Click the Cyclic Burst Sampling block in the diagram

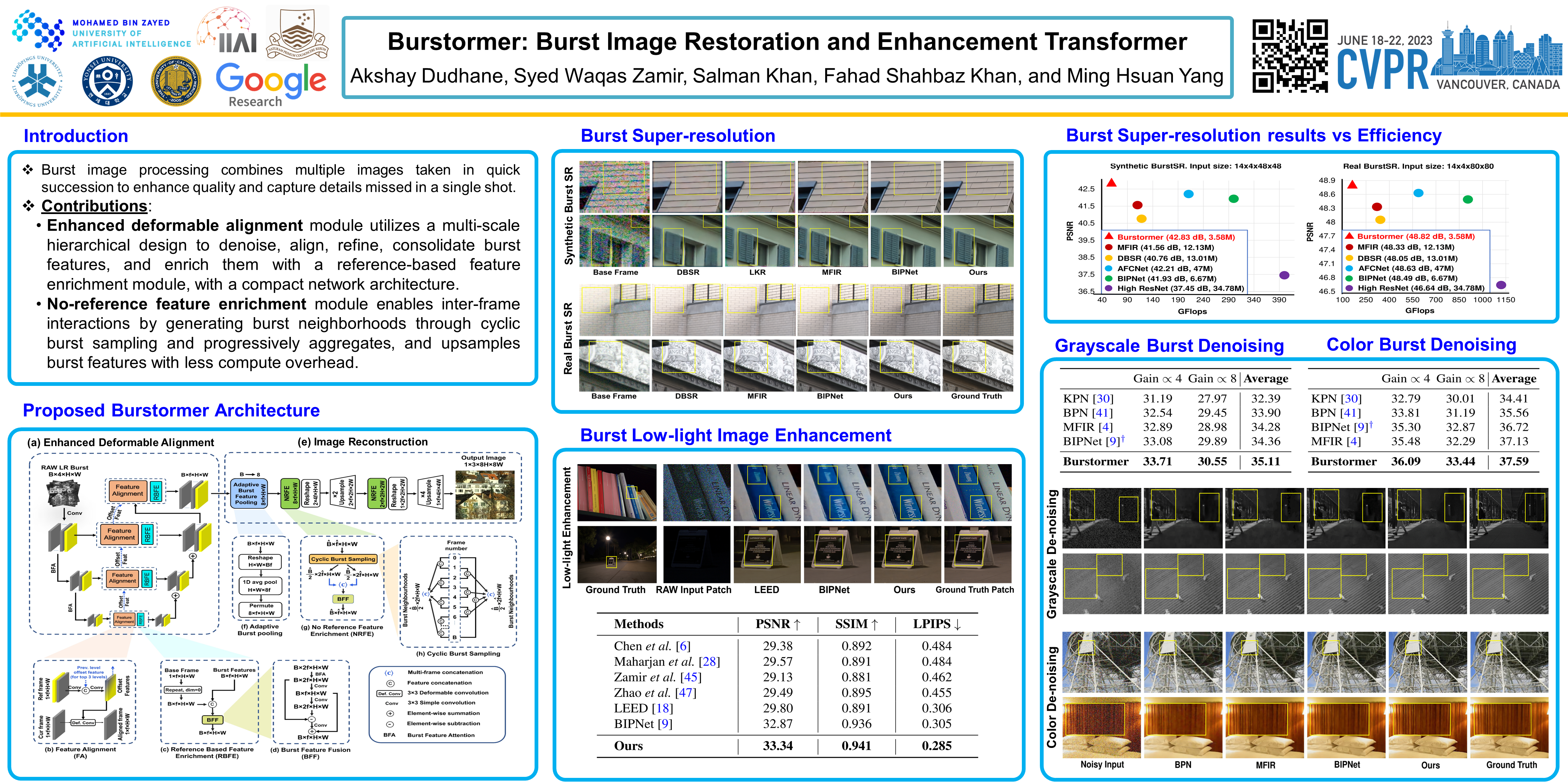pyautogui.click(x=343, y=559)
